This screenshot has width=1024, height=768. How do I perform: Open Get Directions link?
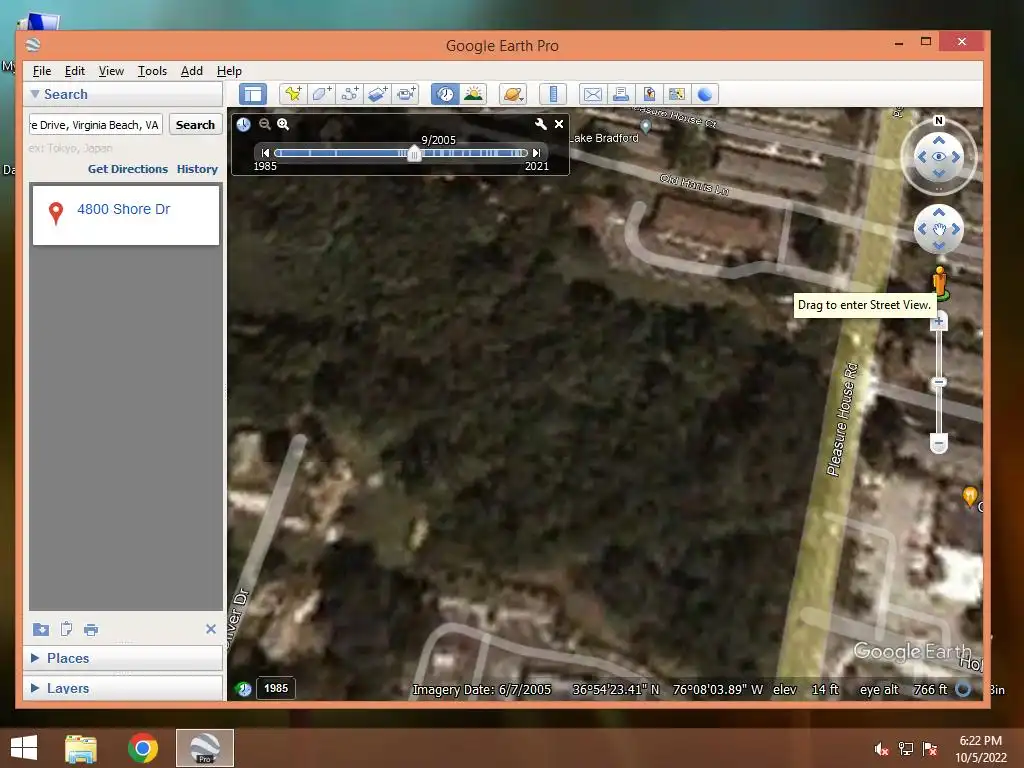128,168
